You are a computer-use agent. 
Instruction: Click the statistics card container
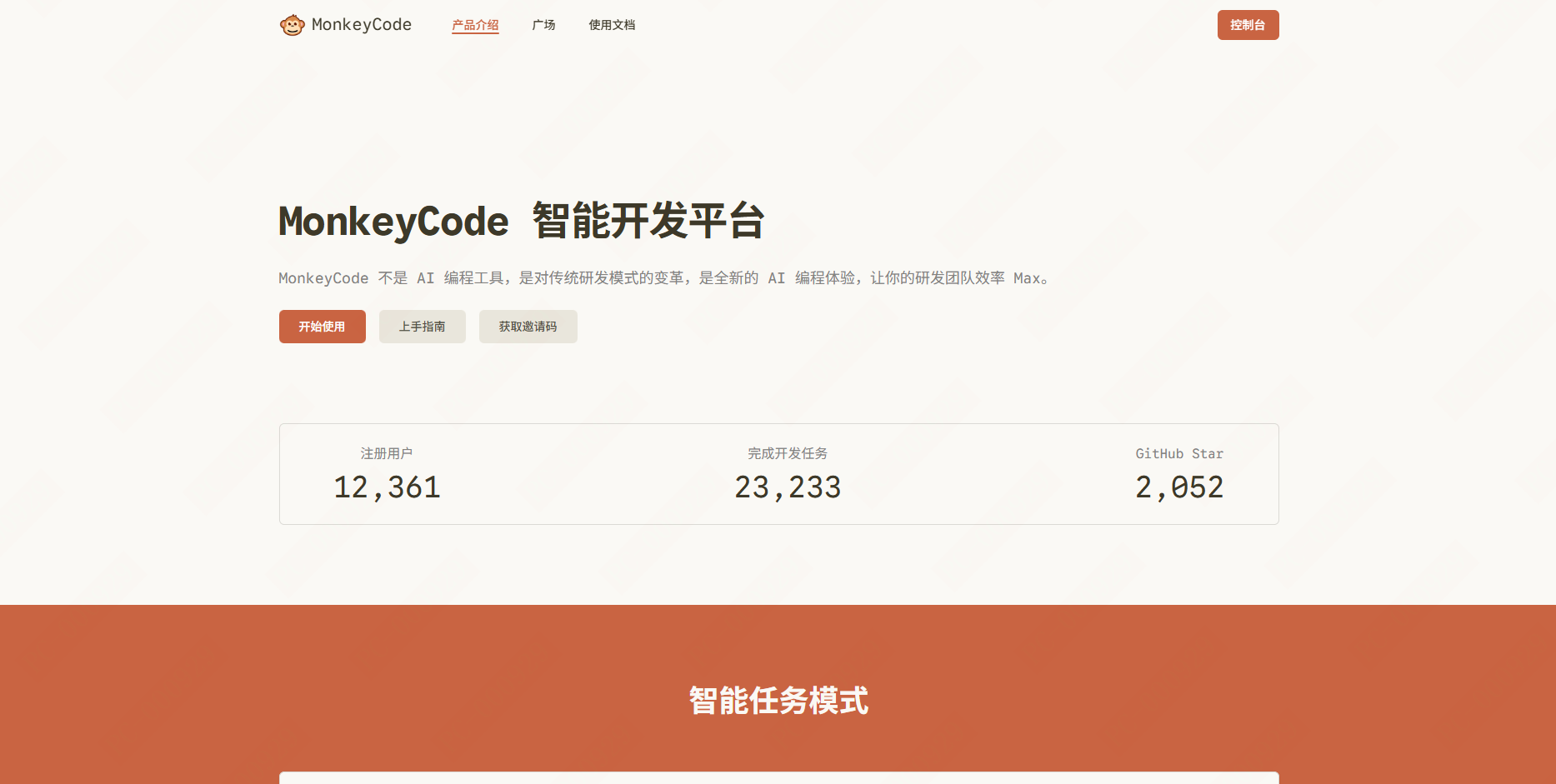779,473
